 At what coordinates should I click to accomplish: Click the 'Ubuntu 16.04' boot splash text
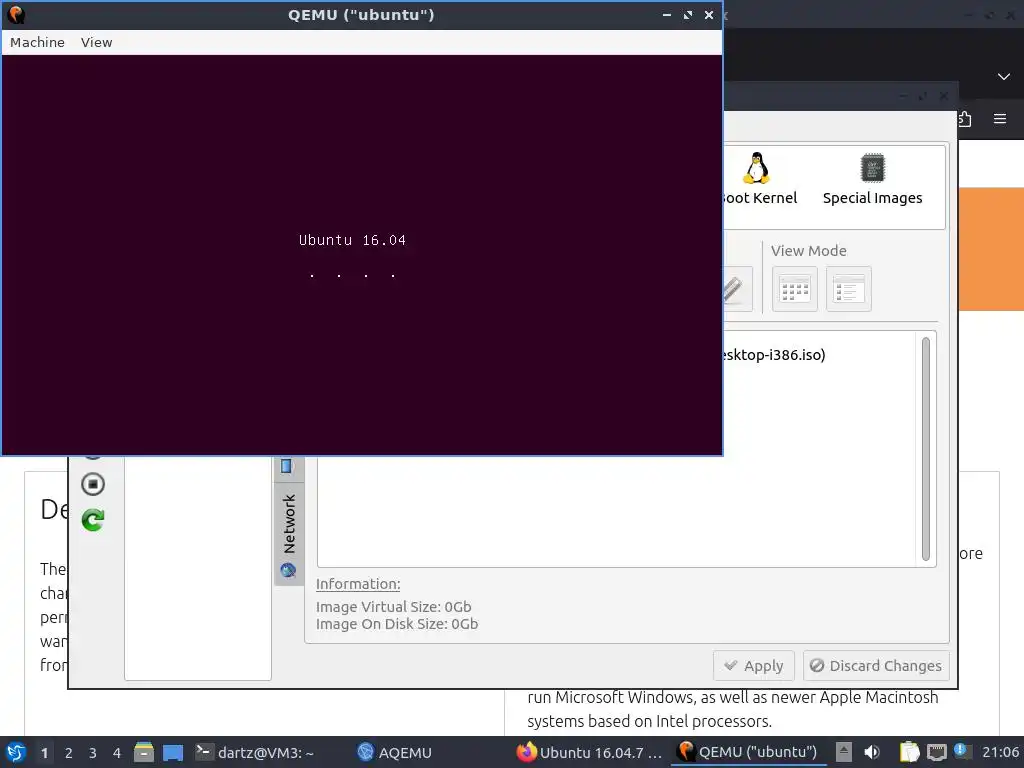click(352, 240)
